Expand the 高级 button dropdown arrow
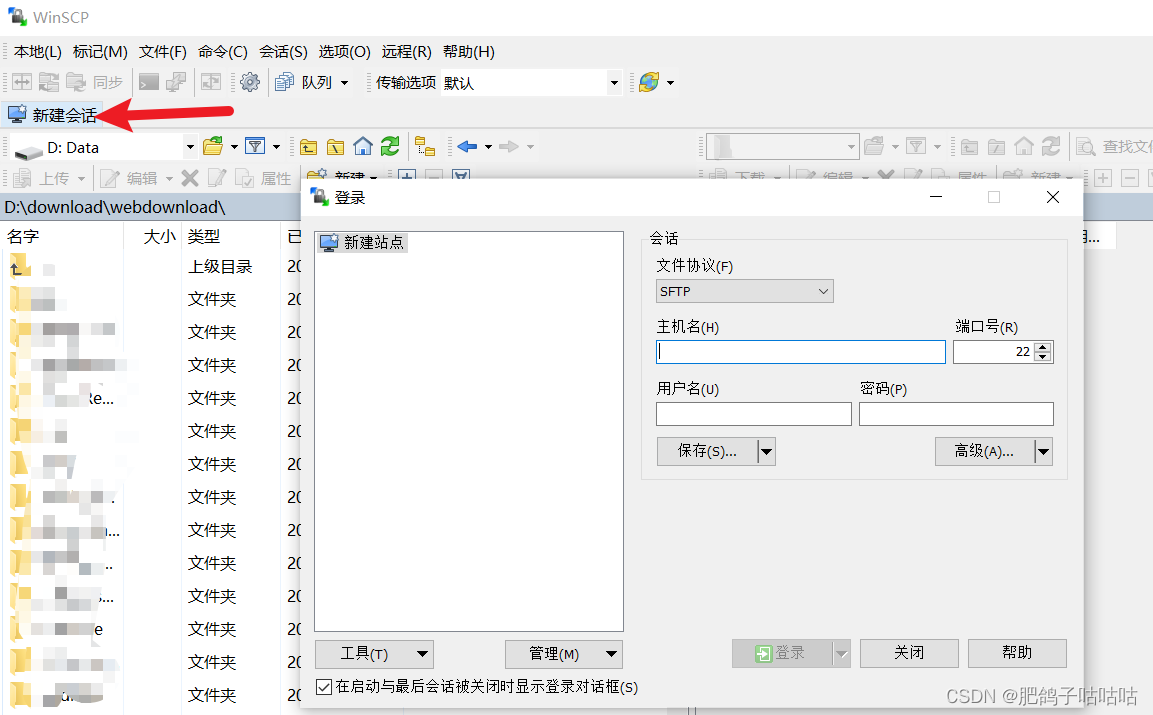Image resolution: width=1153 pixels, height=715 pixels. pos(1043,452)
